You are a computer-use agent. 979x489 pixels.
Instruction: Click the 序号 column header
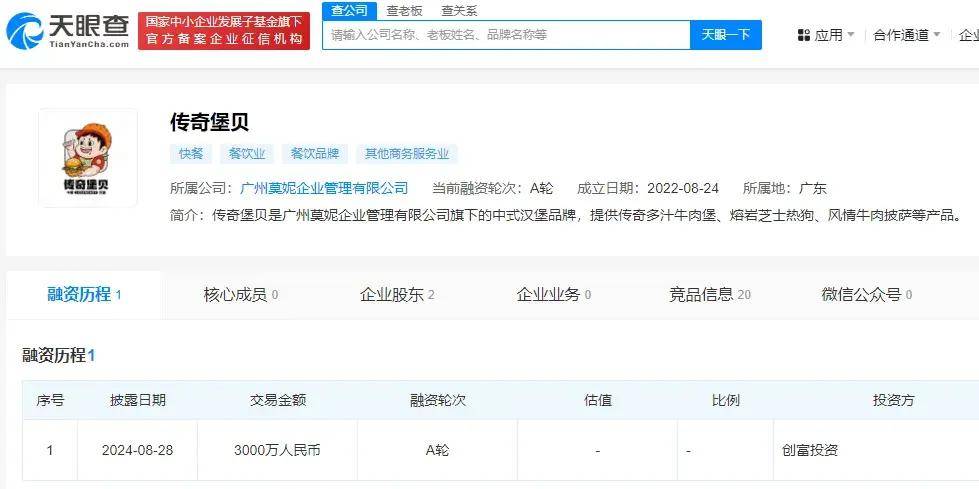tap(50, 400)
